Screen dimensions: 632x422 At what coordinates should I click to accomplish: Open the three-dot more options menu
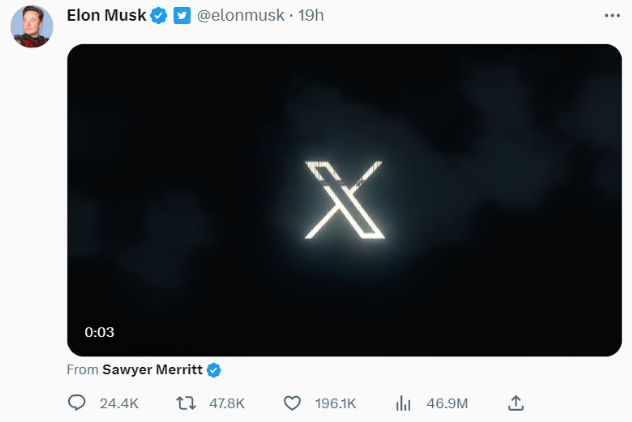(x=612, y=16)
